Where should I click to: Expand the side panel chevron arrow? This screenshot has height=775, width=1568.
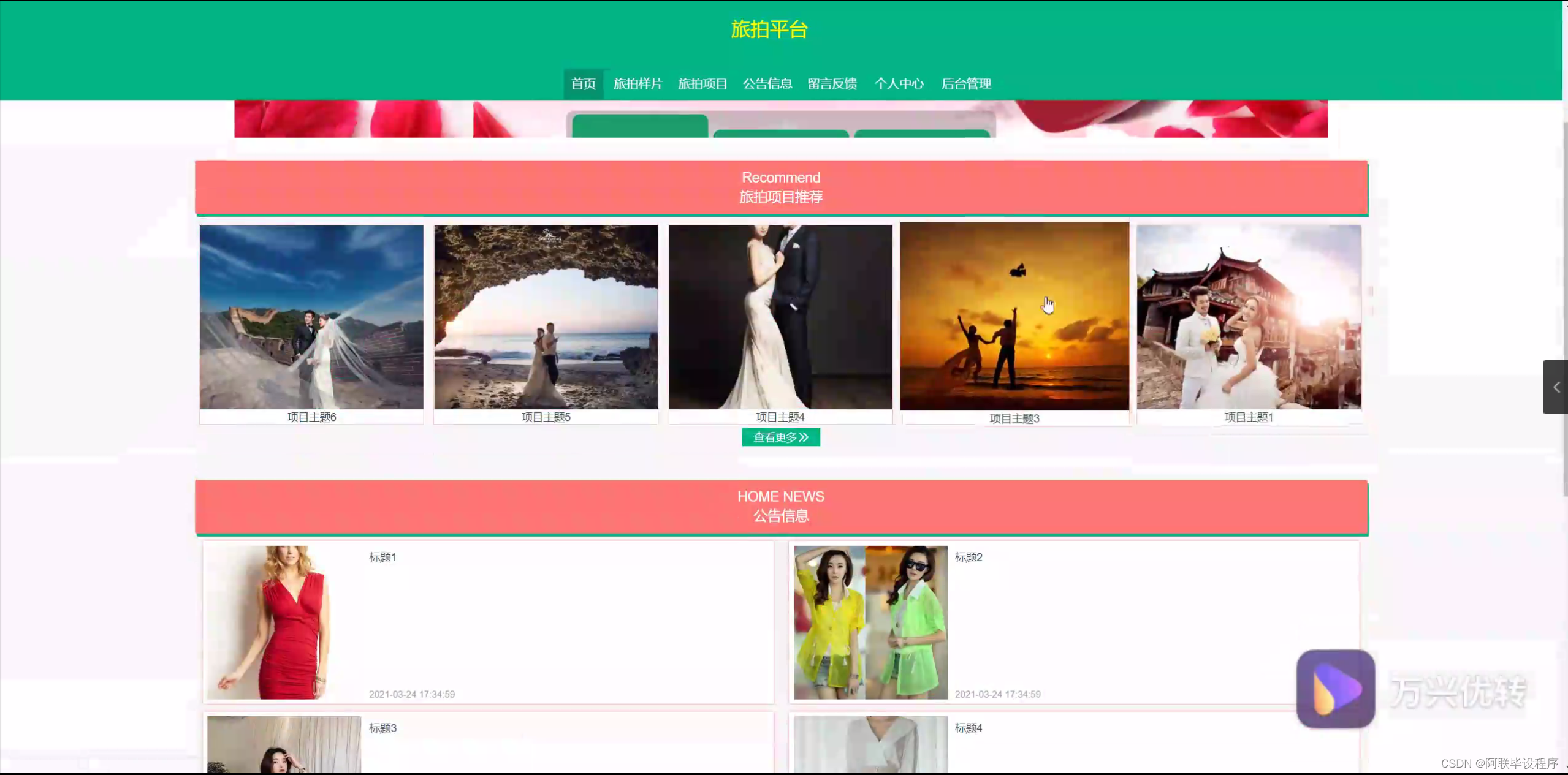(x=1556, y=387)
